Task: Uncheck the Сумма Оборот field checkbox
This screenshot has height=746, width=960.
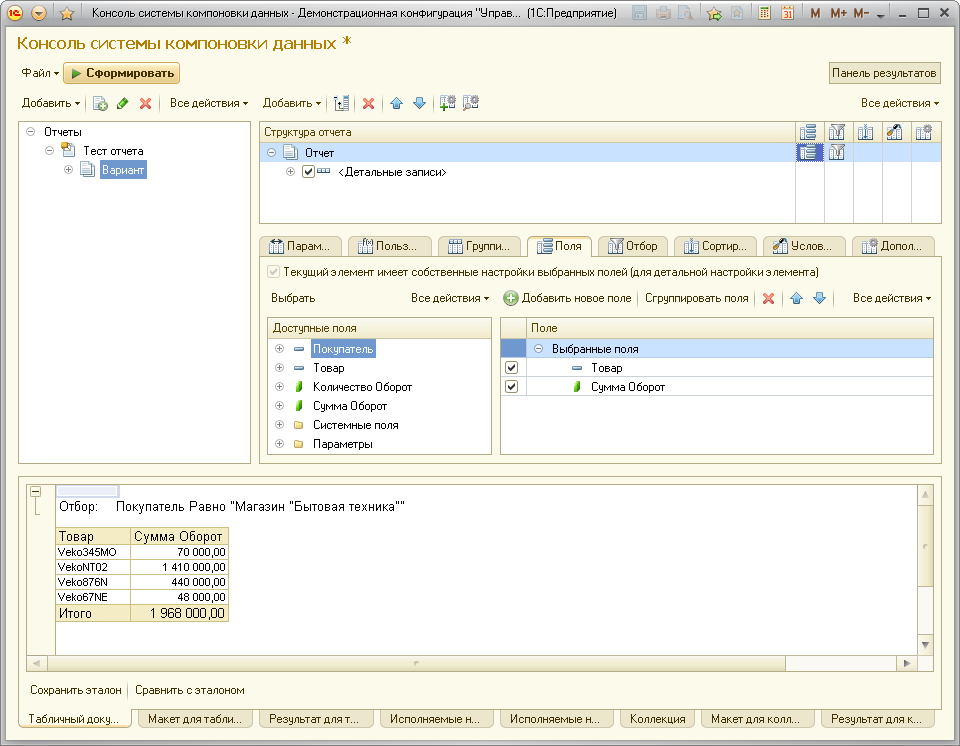Action: pyautogui.click(x=512, y=387)
